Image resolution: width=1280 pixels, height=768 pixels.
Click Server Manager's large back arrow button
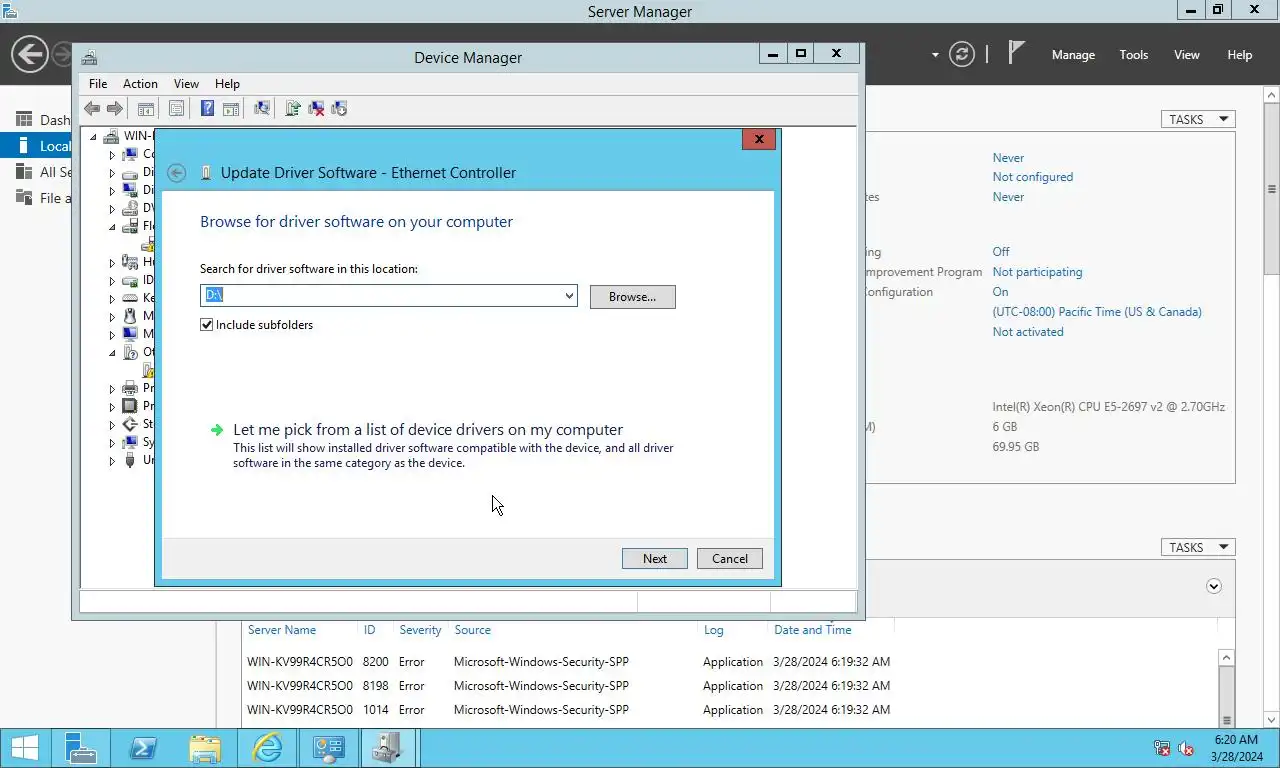(30, 54)
